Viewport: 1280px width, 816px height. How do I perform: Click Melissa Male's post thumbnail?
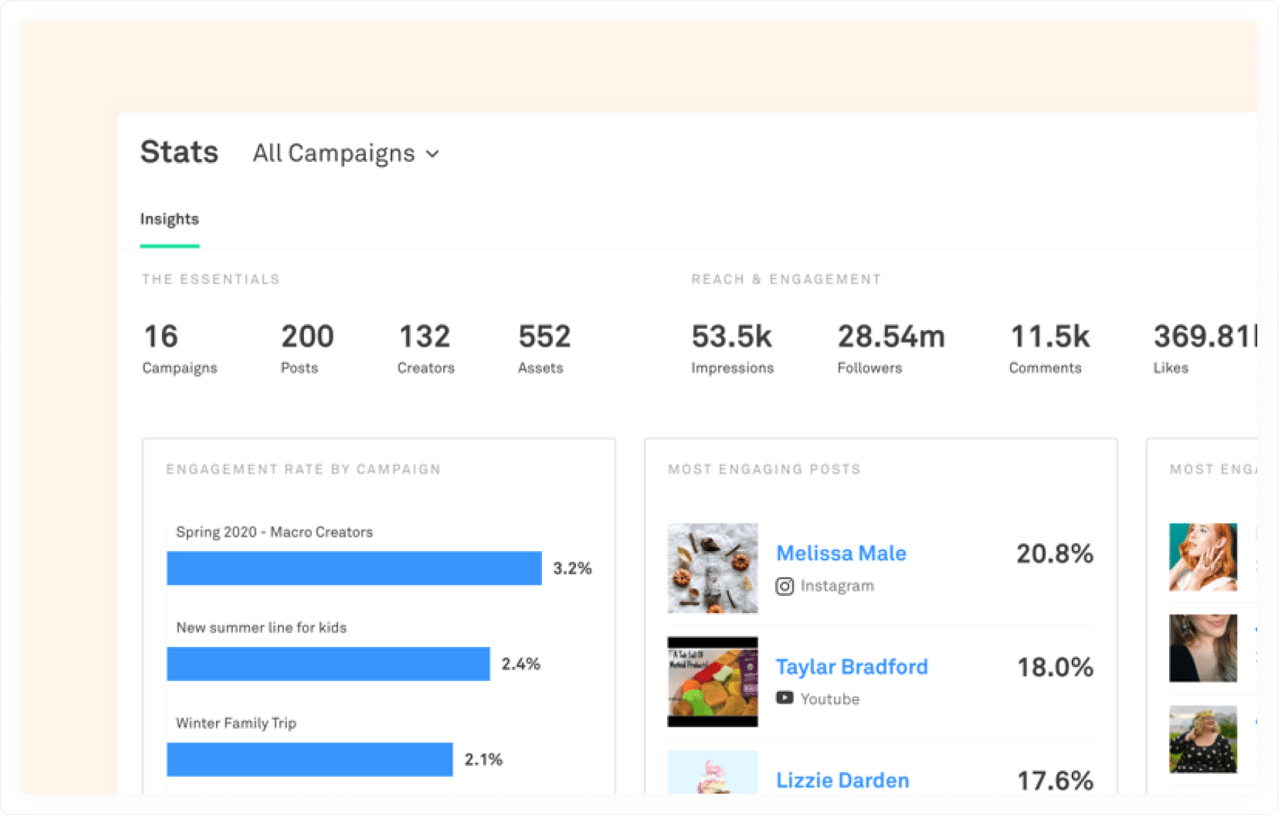click(712, 568)
